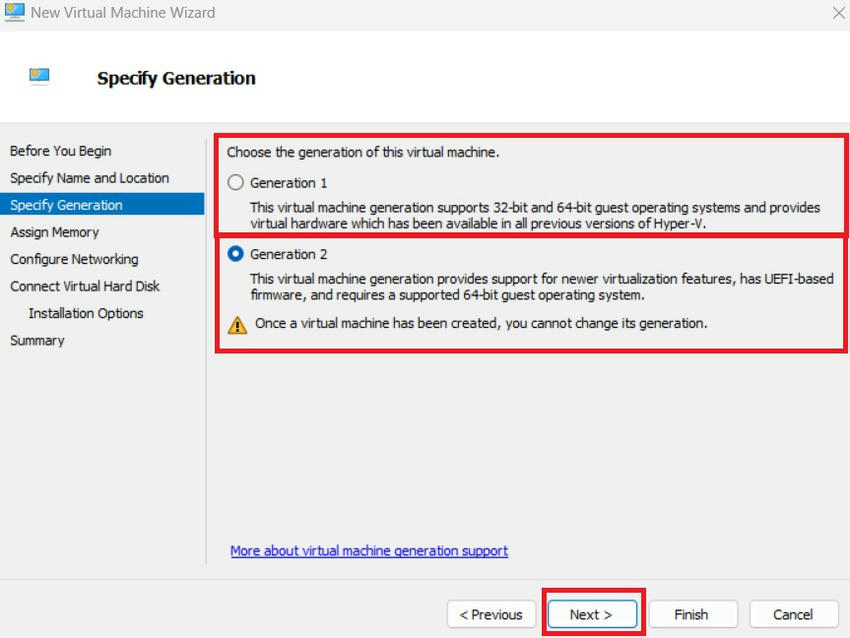Viewport: 850px width, 638px height.
Task: Select the Specify Generation step
Action: click(x=67, y=205)
